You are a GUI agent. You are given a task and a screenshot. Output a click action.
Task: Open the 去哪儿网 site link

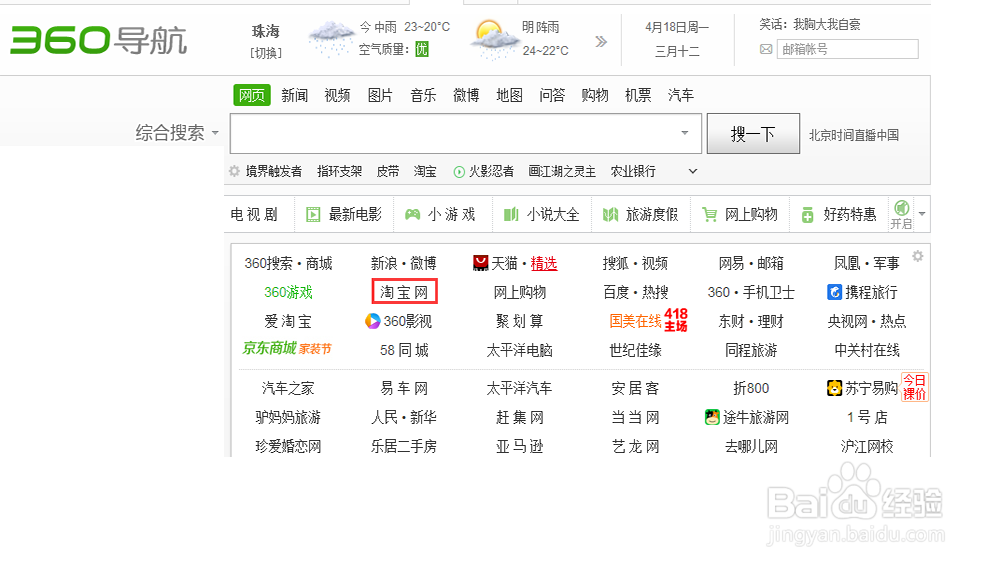[751, 446]
